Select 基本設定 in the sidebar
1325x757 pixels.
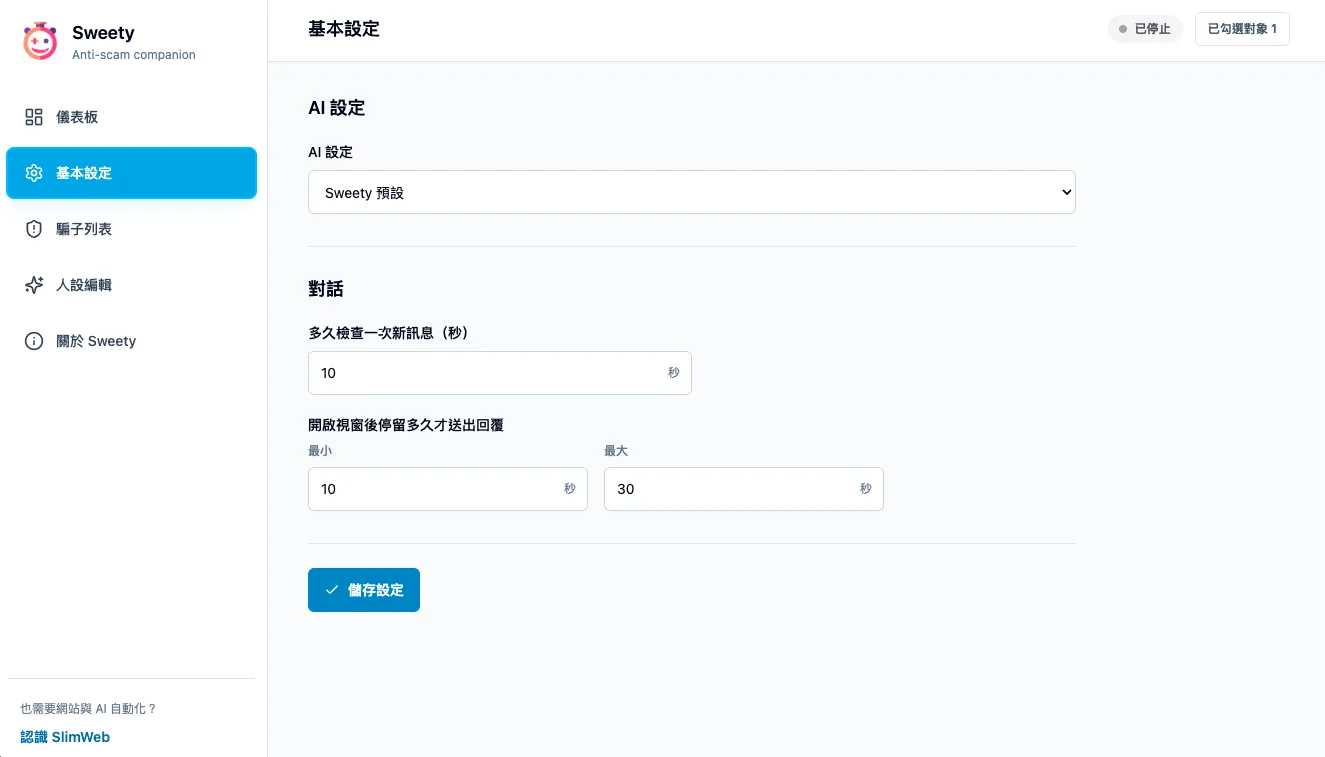point(132,173)
